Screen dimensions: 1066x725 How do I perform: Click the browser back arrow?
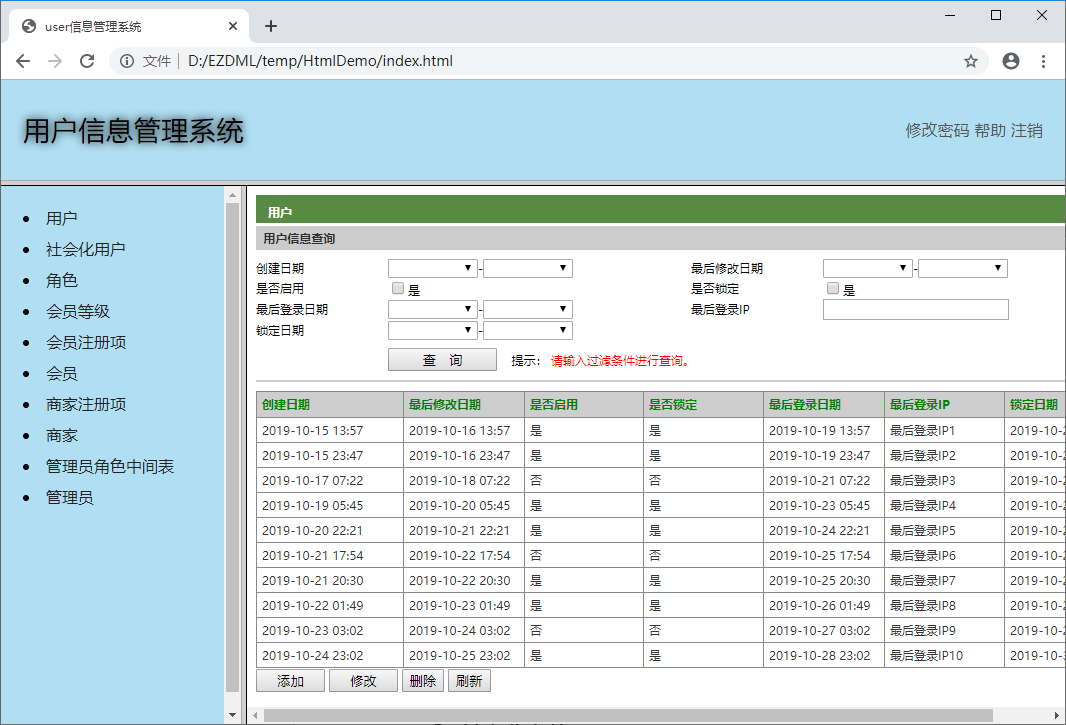click(x=23, y=61)
